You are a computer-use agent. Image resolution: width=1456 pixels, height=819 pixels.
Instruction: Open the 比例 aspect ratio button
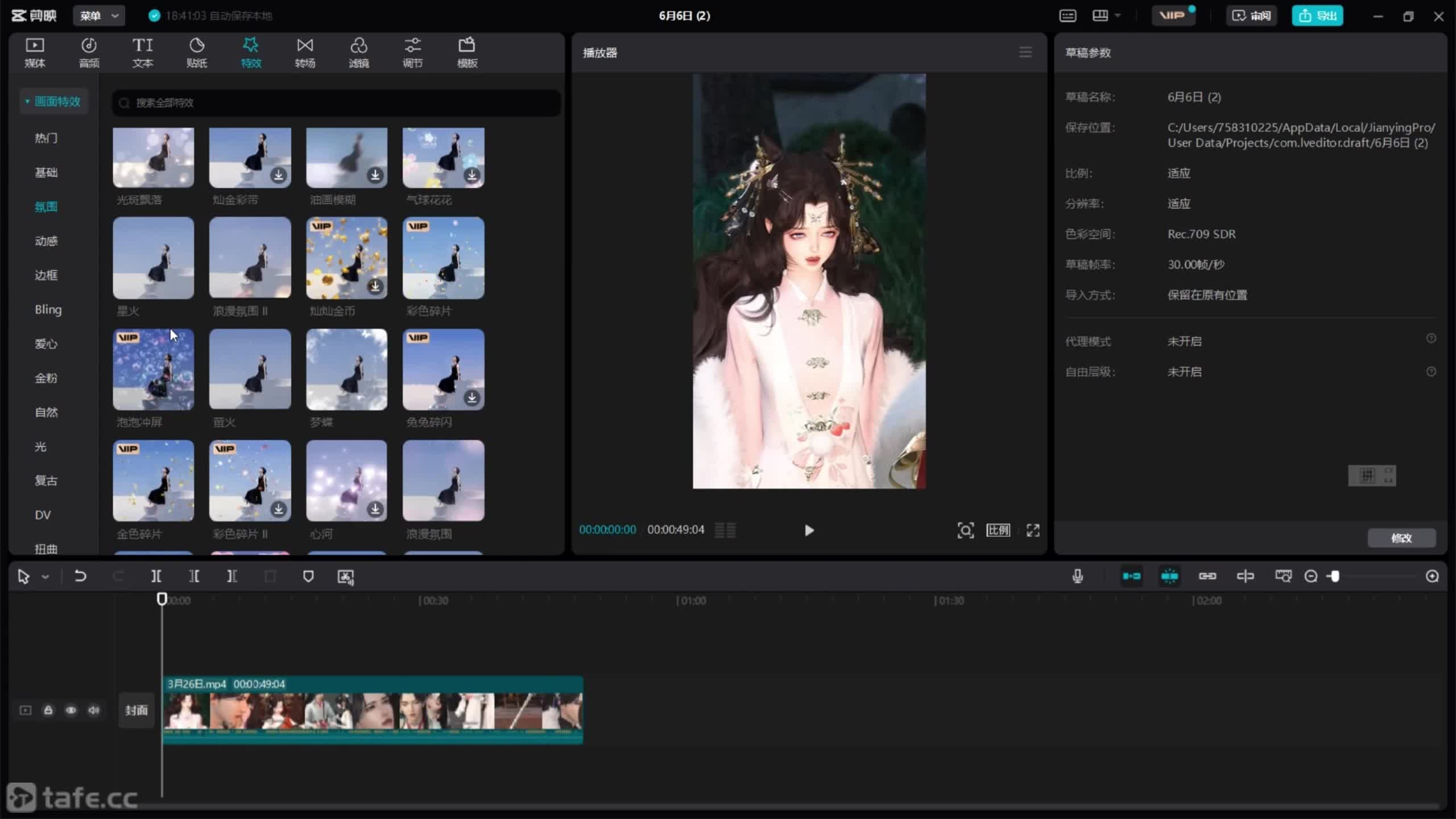pyautogui.click(x=998, y=531)
